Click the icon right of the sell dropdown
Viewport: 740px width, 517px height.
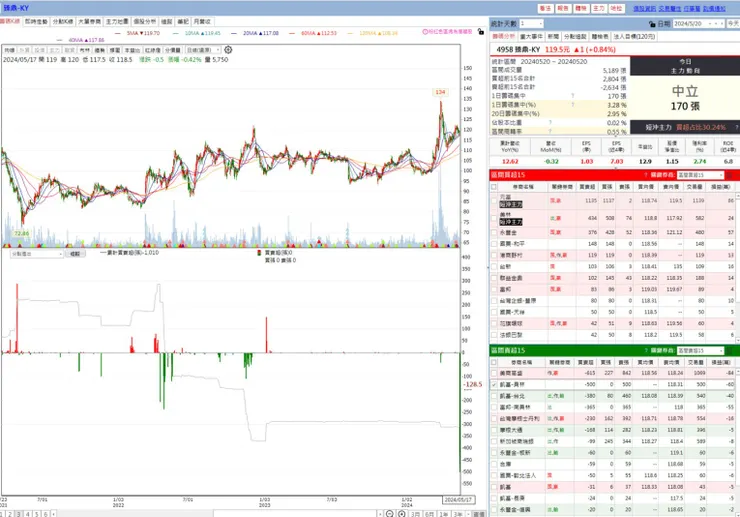730,350
